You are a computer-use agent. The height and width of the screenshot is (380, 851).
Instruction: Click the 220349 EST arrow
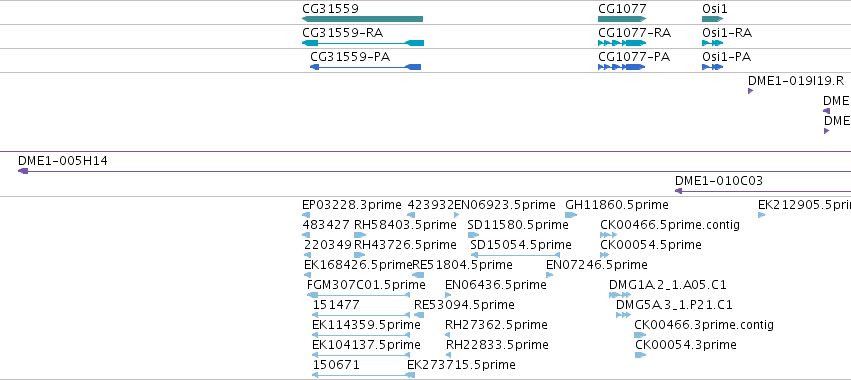pos(308,255)
